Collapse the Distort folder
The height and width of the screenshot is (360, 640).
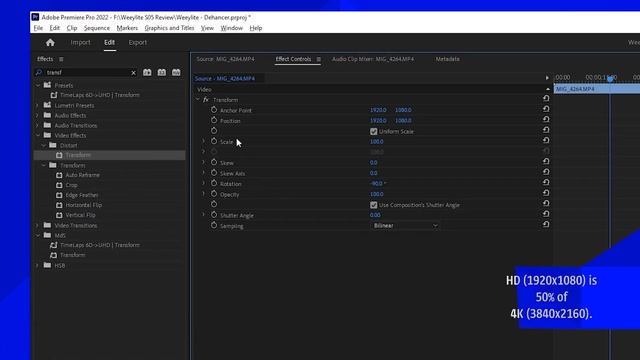pos(44,145)
